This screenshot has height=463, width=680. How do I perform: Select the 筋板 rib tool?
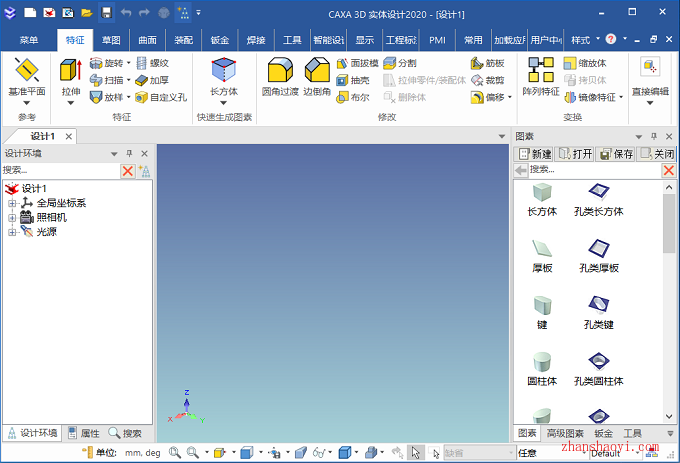[487, 63]
